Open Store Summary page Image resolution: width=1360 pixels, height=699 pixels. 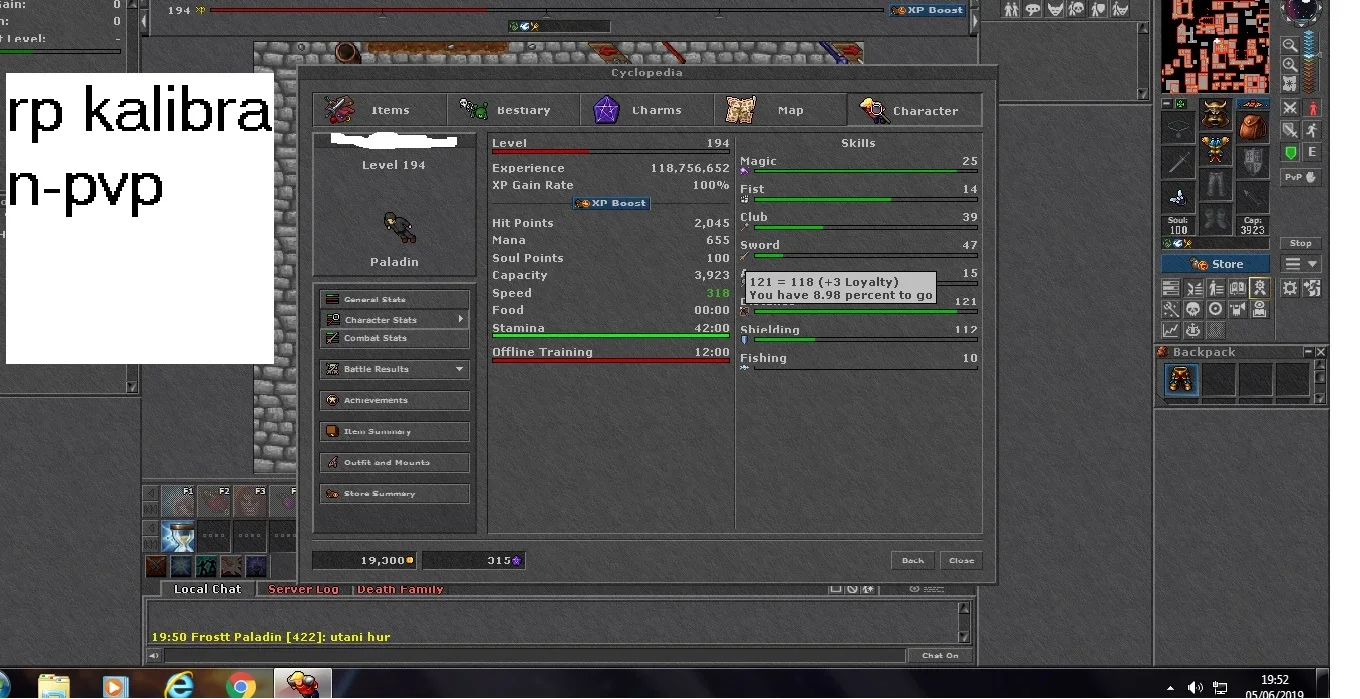point(395,493)
